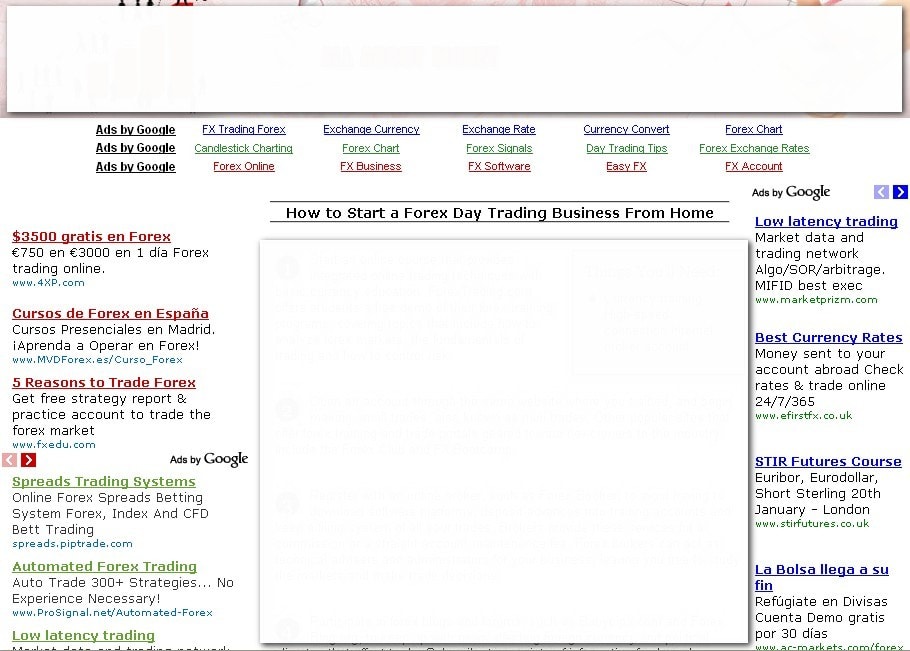Open STIR Futures Course ad
Viewport: 910px width, 651px height.
pos(828,462)
